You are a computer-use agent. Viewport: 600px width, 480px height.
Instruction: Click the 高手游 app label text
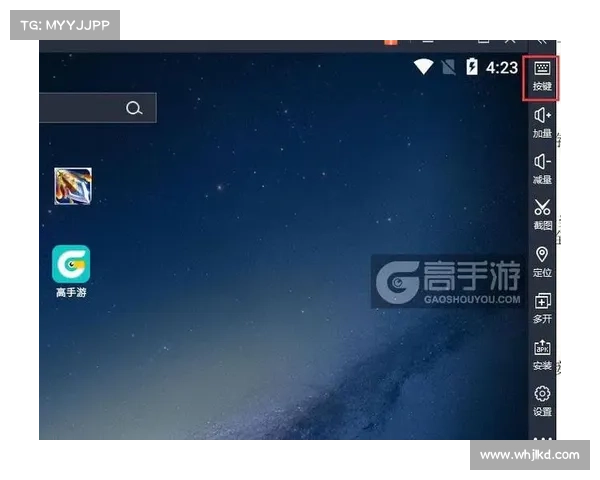coord(71,293)
